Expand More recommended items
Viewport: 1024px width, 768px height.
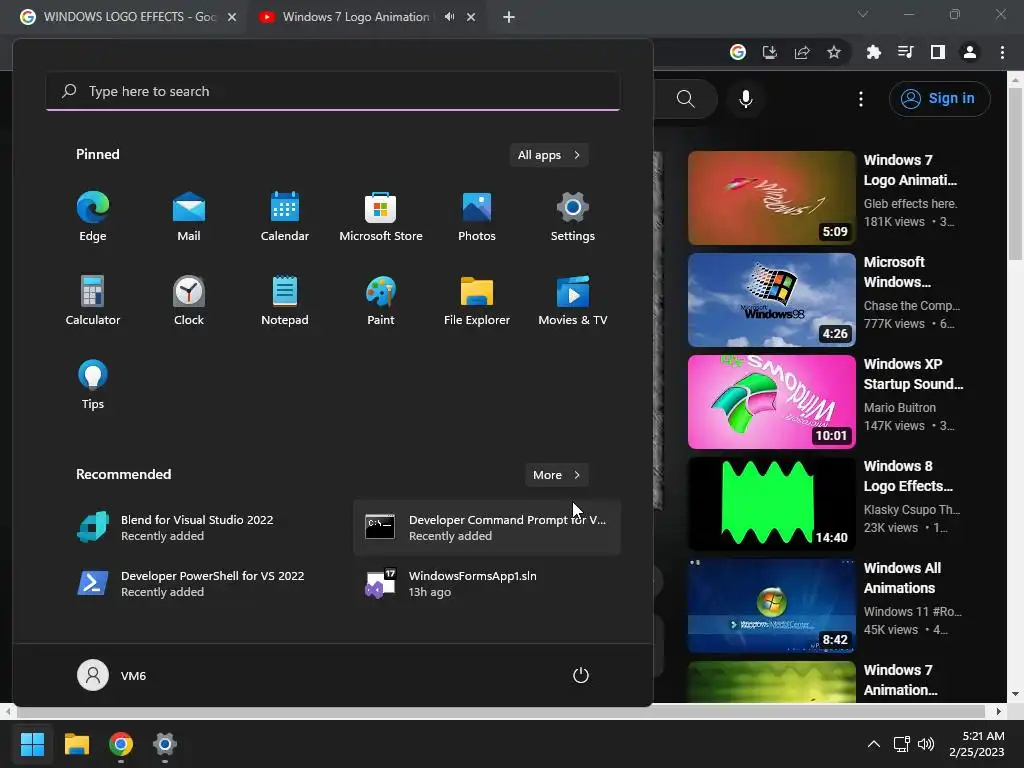coord(556,475)
